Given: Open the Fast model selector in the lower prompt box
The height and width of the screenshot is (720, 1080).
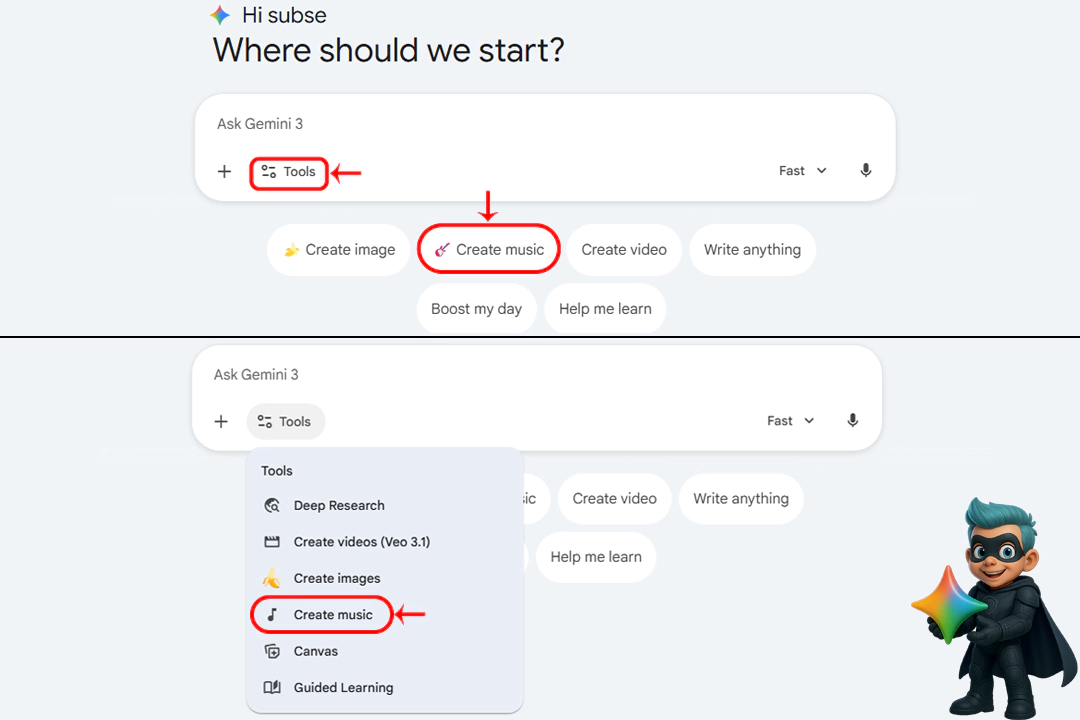Looking at the screenshot, I should (x=790, y=421).
